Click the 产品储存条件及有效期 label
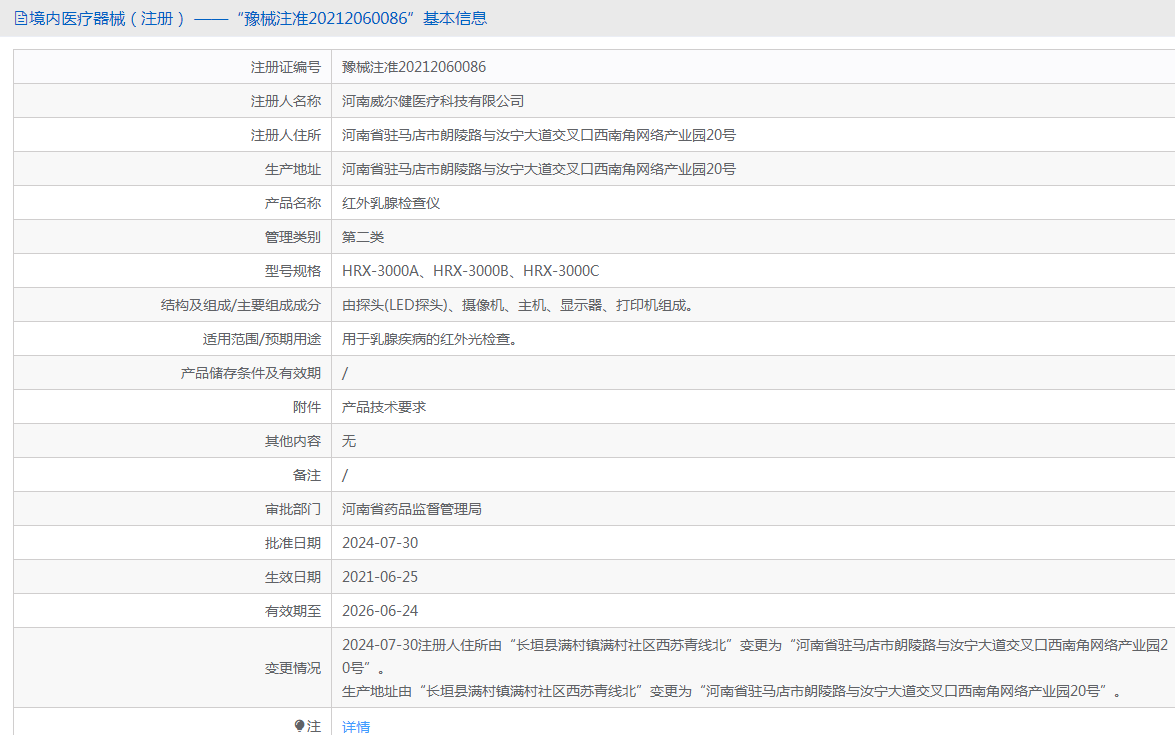This screenshot has height=735, width=1175. 250,373
